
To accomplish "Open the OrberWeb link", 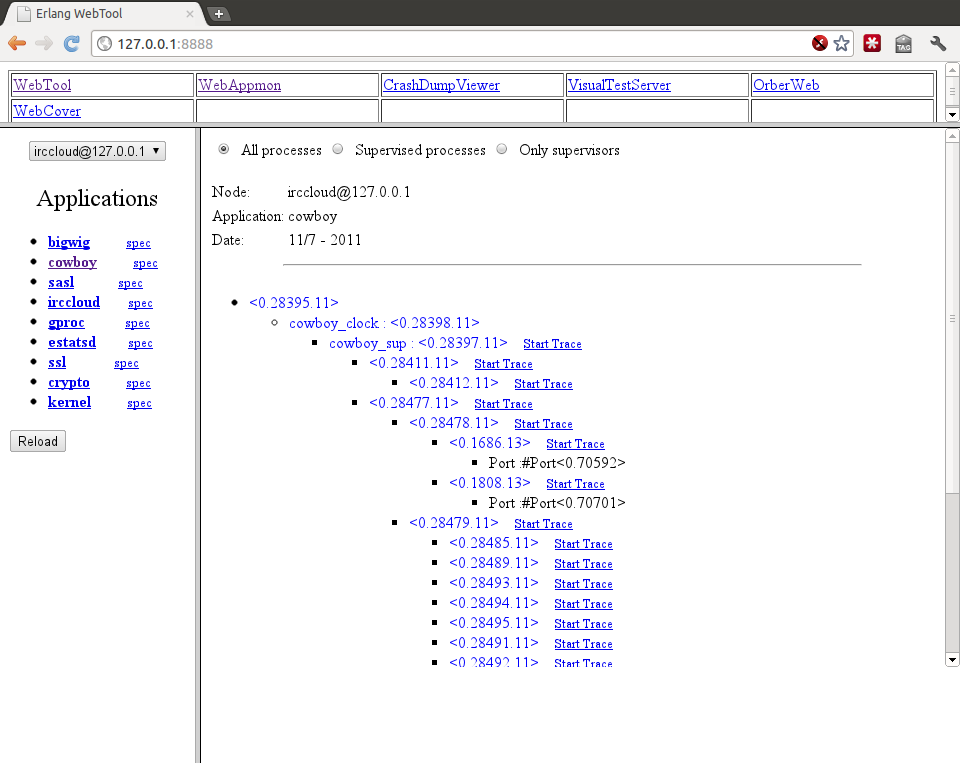I will click(786, 85).
